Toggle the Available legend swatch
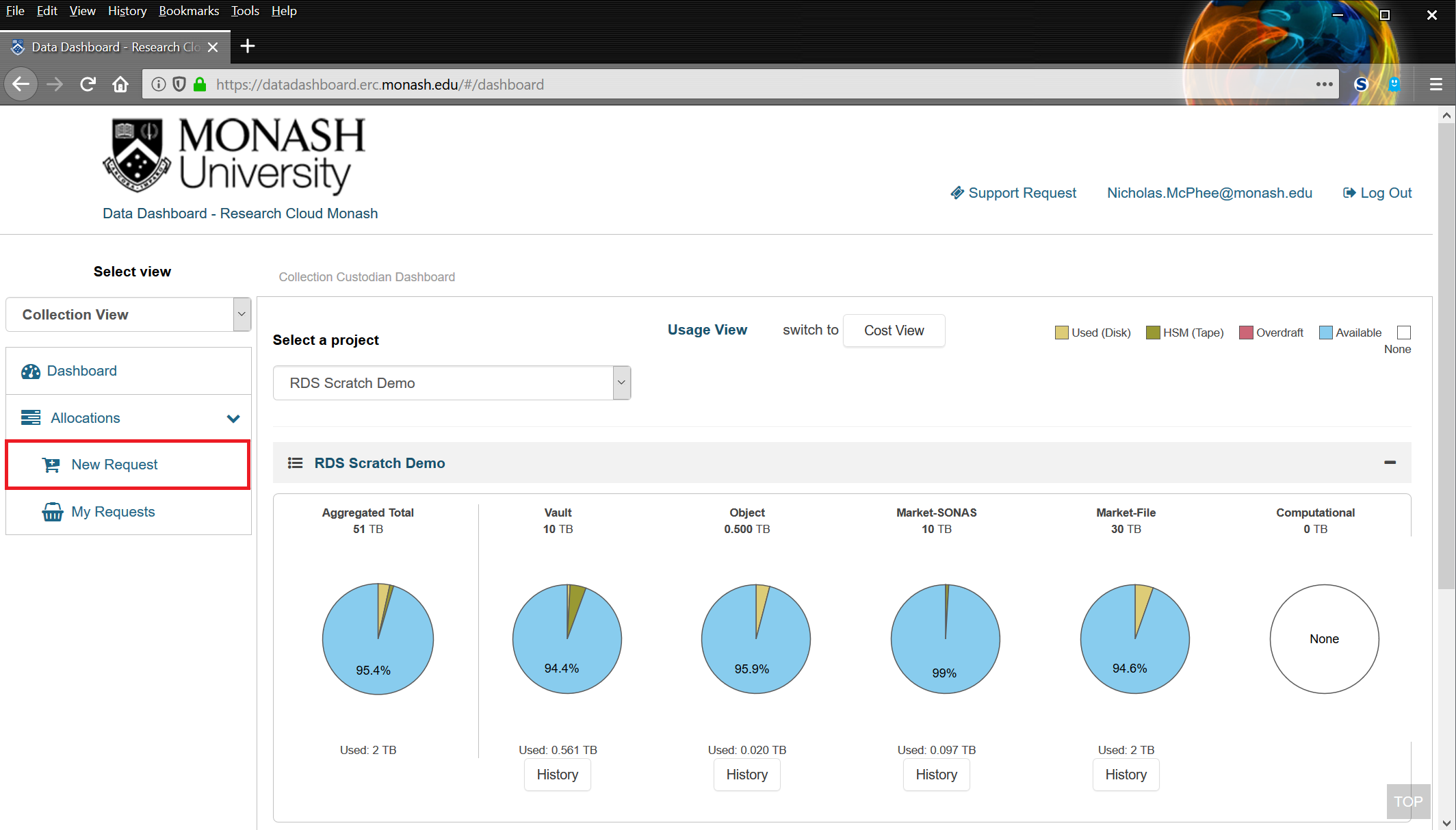The image size is (1456, 830). pyautogui.click(x=1325, y=333)
